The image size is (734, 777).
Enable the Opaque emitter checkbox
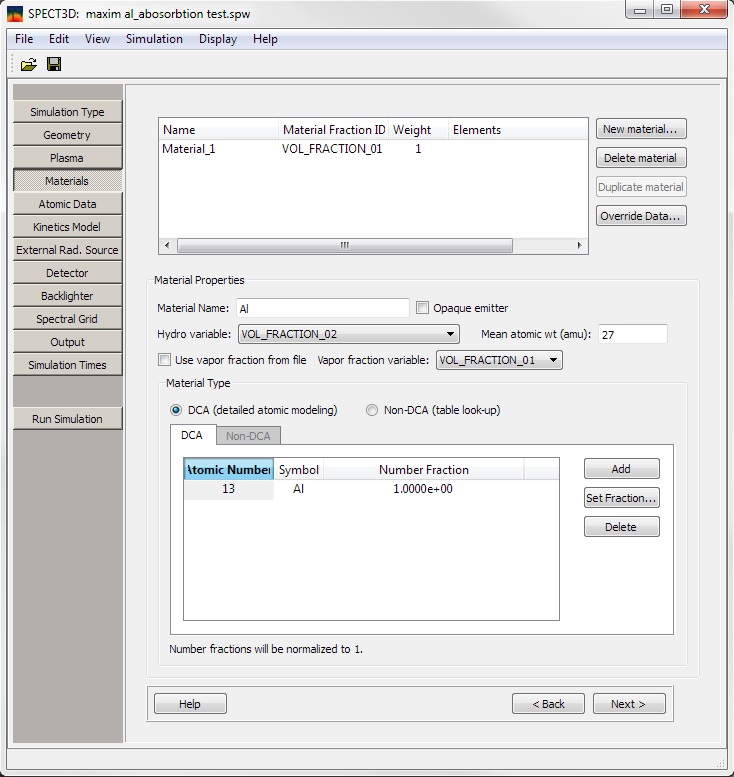423,308
